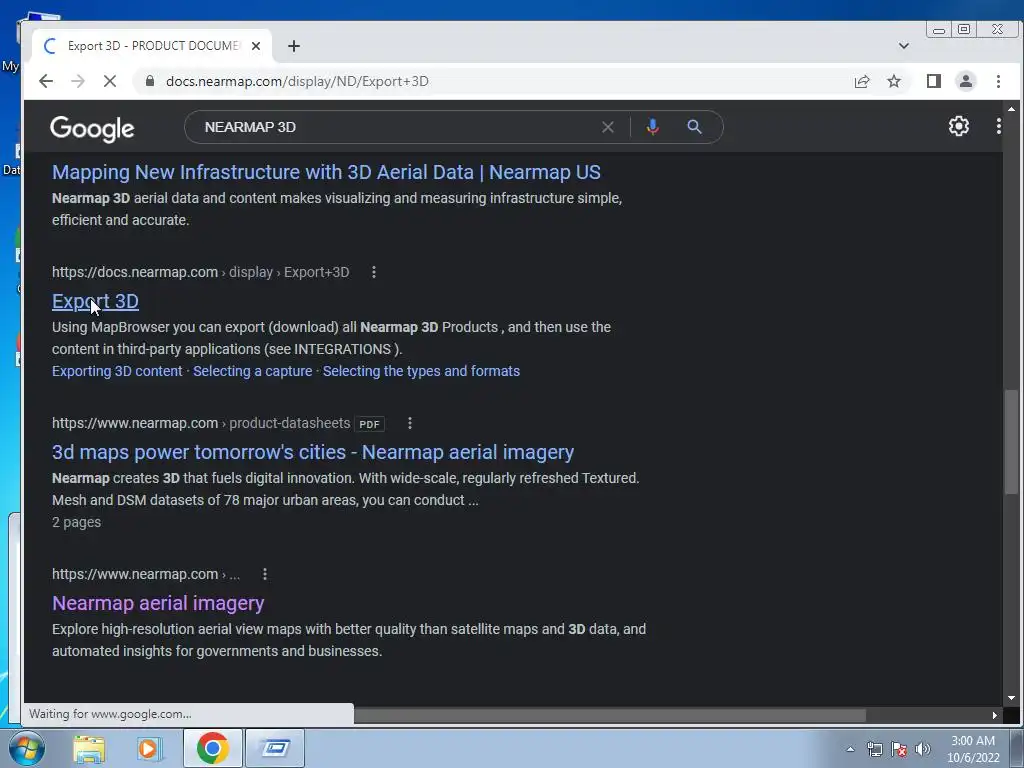
Task: Open Exporting 3D content sublink
Action: point(117,371)
